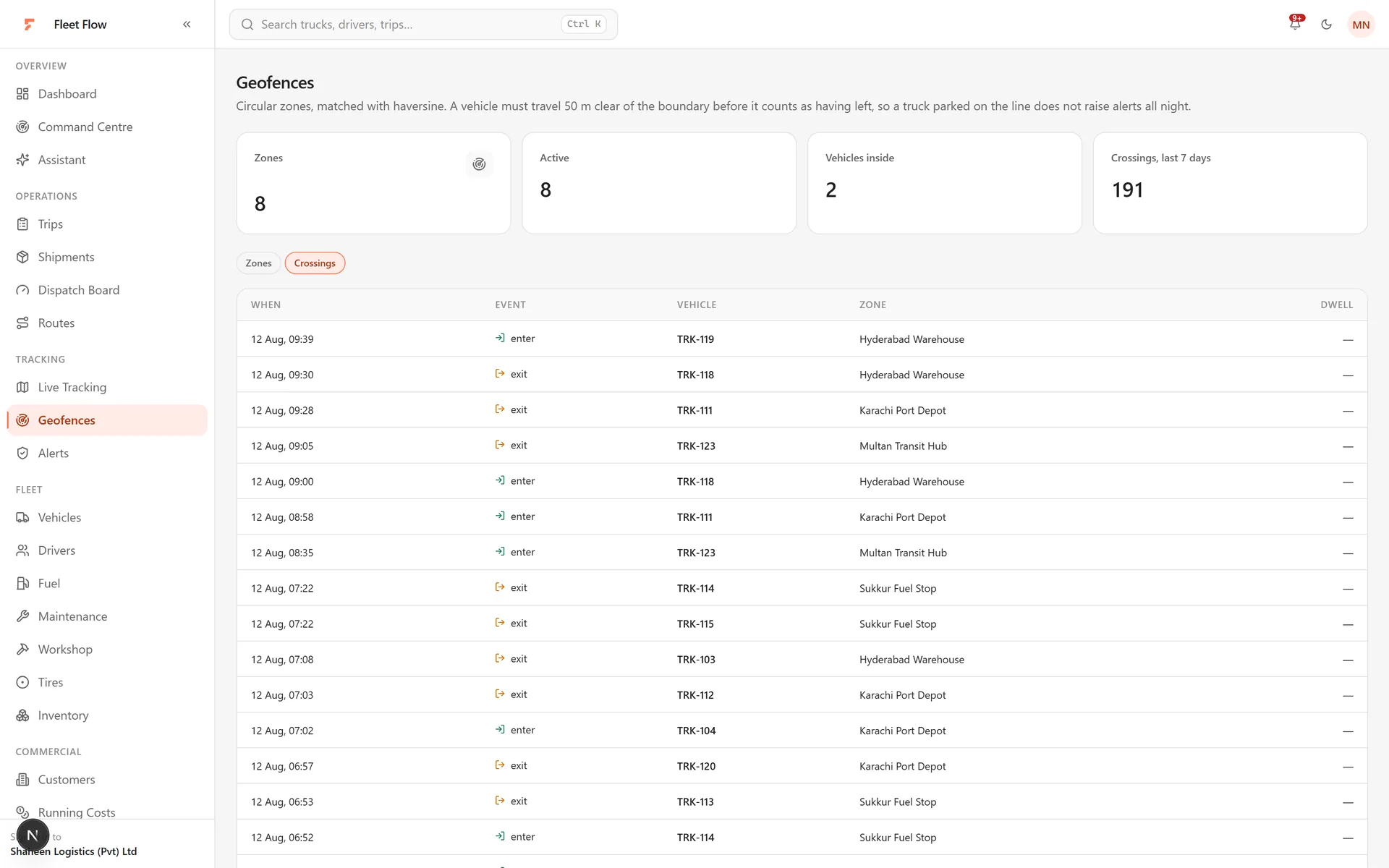This screenshot has width=1389, height=868.
Task: Click the Crossings, last 7 days card
Action: point(1230,183)
